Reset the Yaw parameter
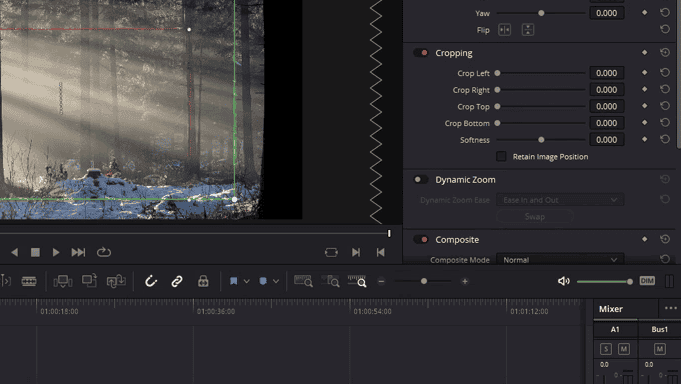Screen dimensions: 681x384 click(665, 13)
